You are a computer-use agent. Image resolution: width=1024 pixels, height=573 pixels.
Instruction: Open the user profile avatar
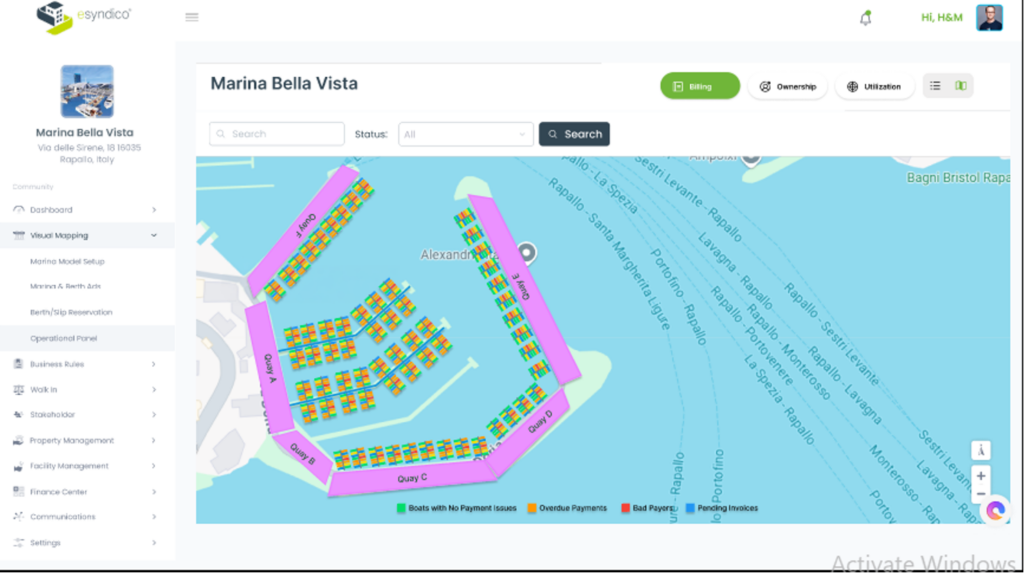point(989,17)
